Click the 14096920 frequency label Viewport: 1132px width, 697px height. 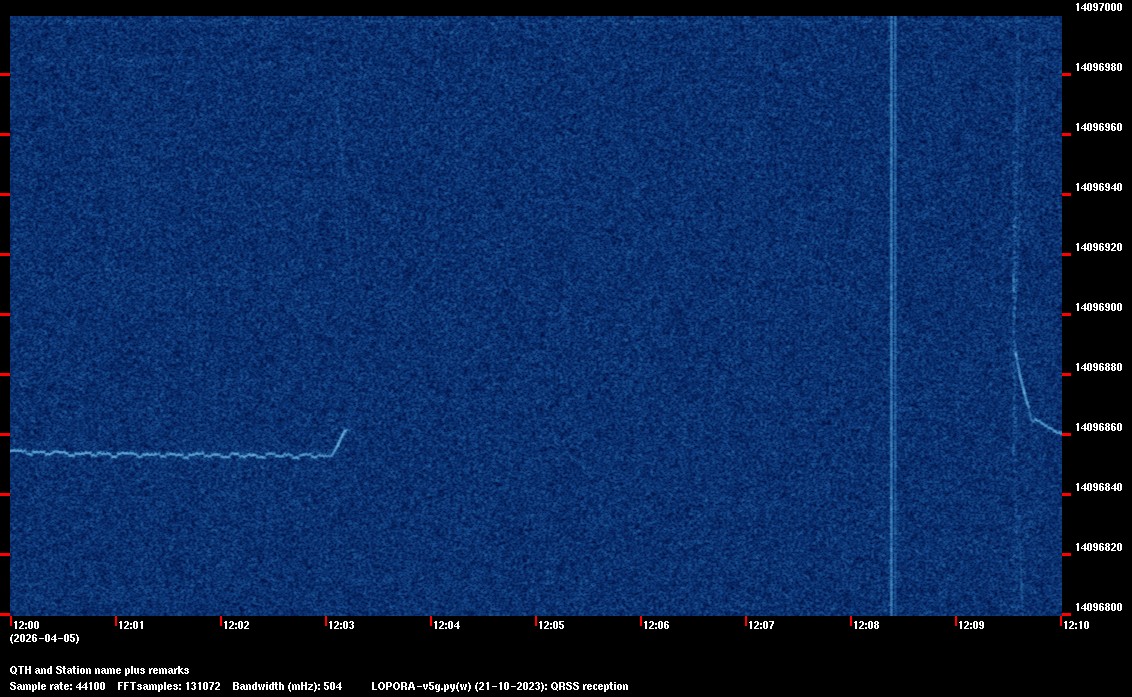(1099, 247)
